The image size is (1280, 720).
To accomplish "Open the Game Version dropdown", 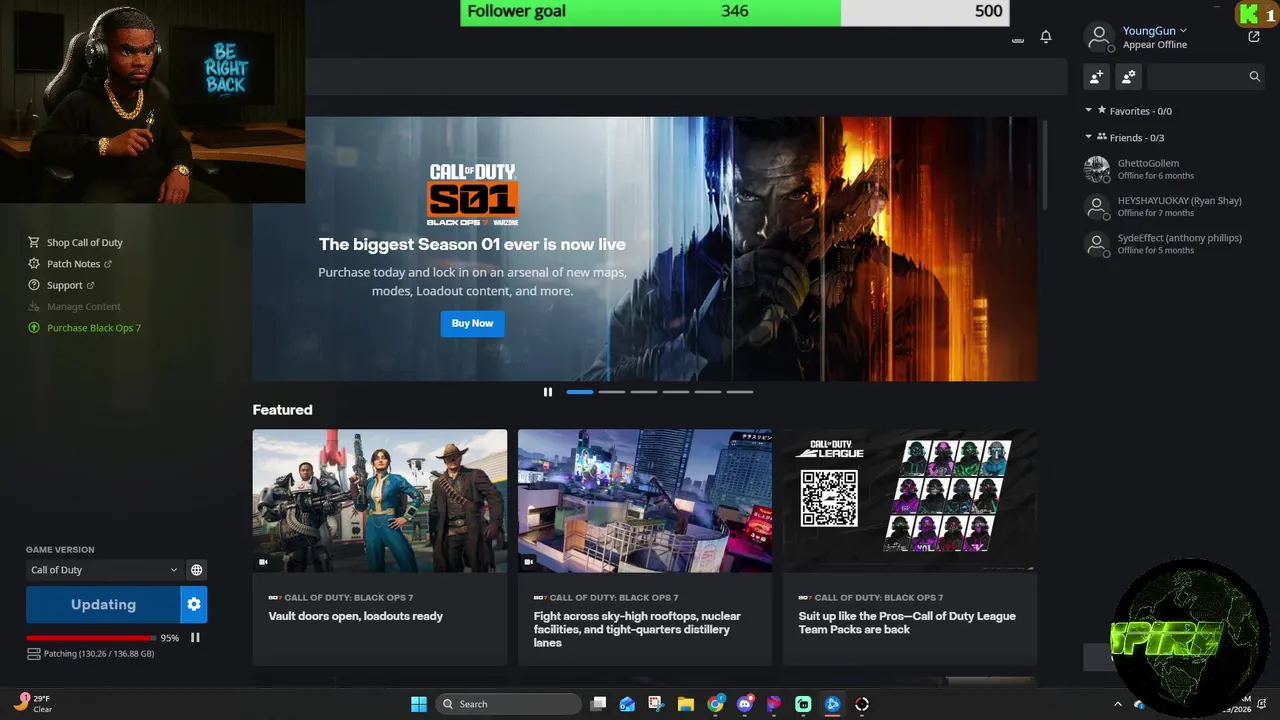I will [103, 570].
